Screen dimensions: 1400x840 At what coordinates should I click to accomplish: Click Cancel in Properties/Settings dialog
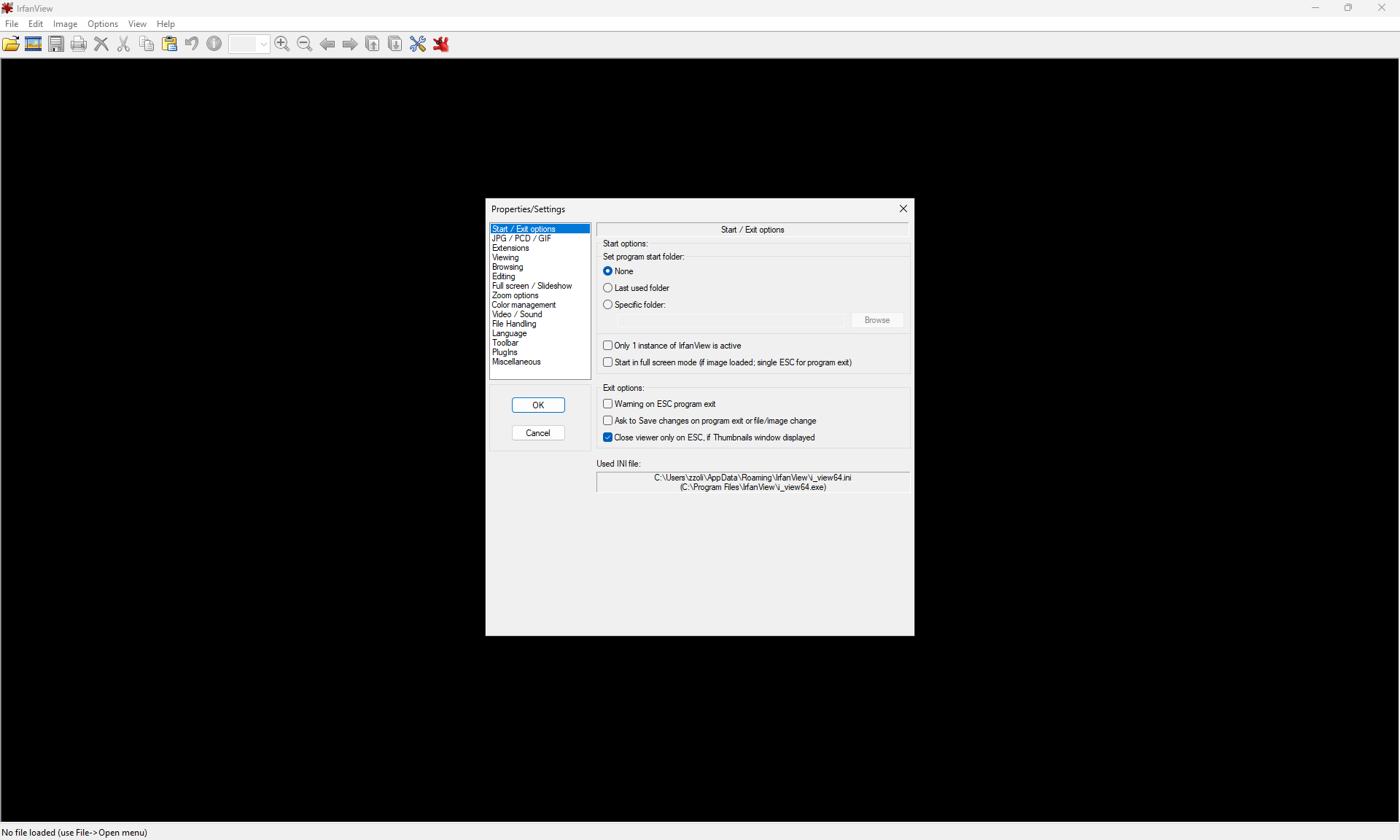538,433
